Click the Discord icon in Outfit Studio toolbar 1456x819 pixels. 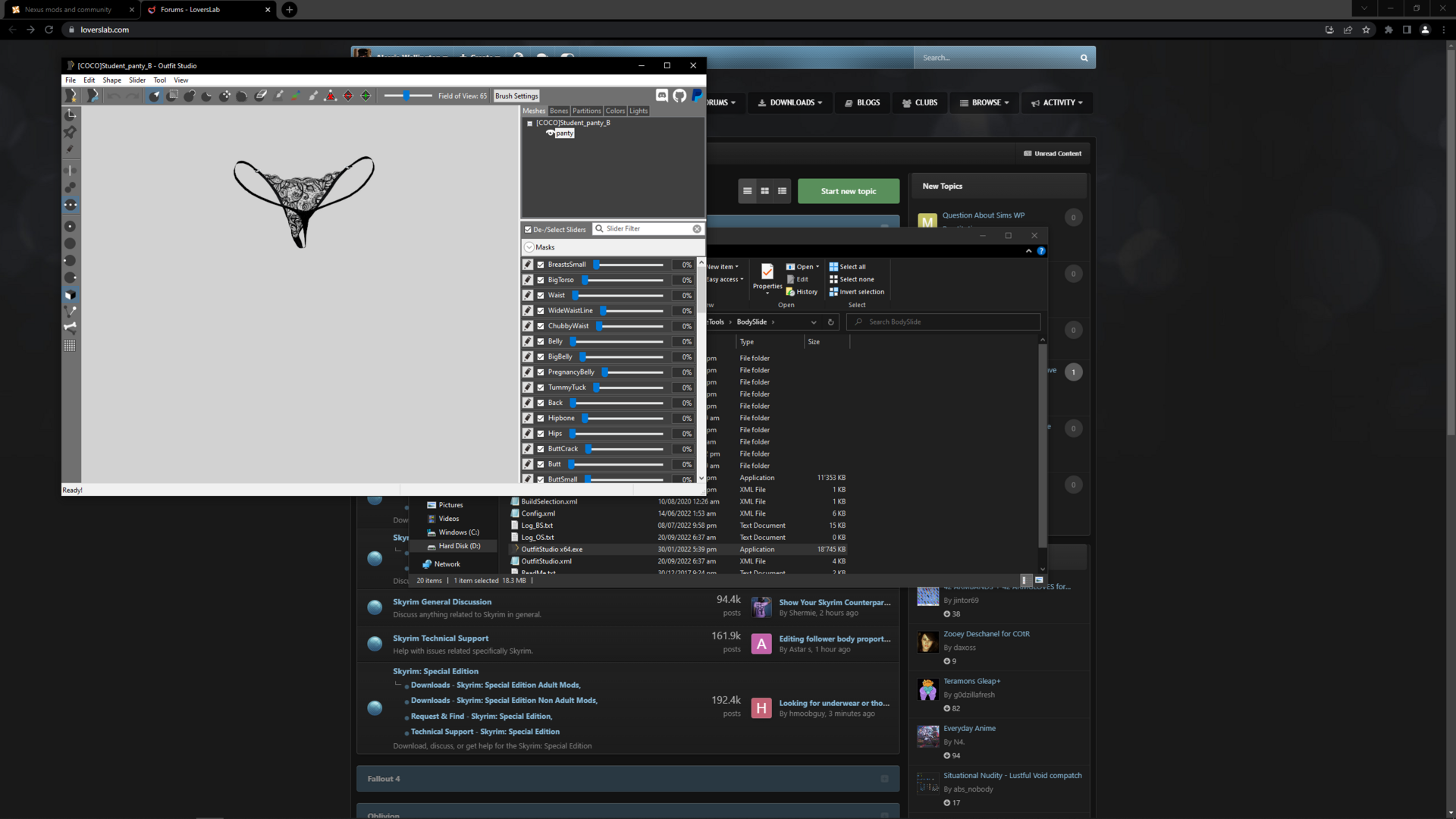pos(662,96)
